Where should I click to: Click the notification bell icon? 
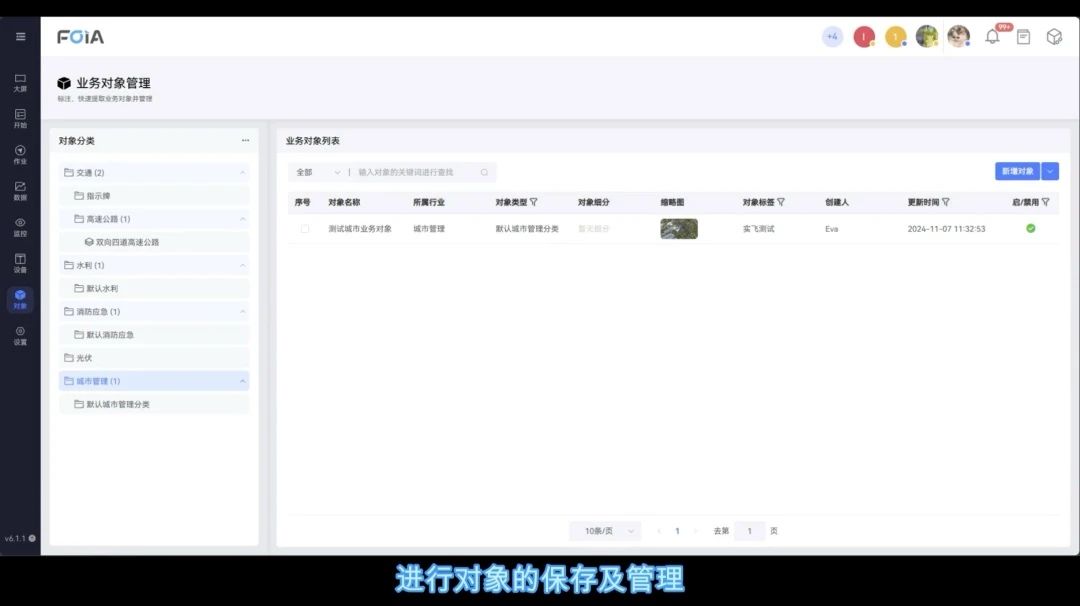click(x=992, y=37)
